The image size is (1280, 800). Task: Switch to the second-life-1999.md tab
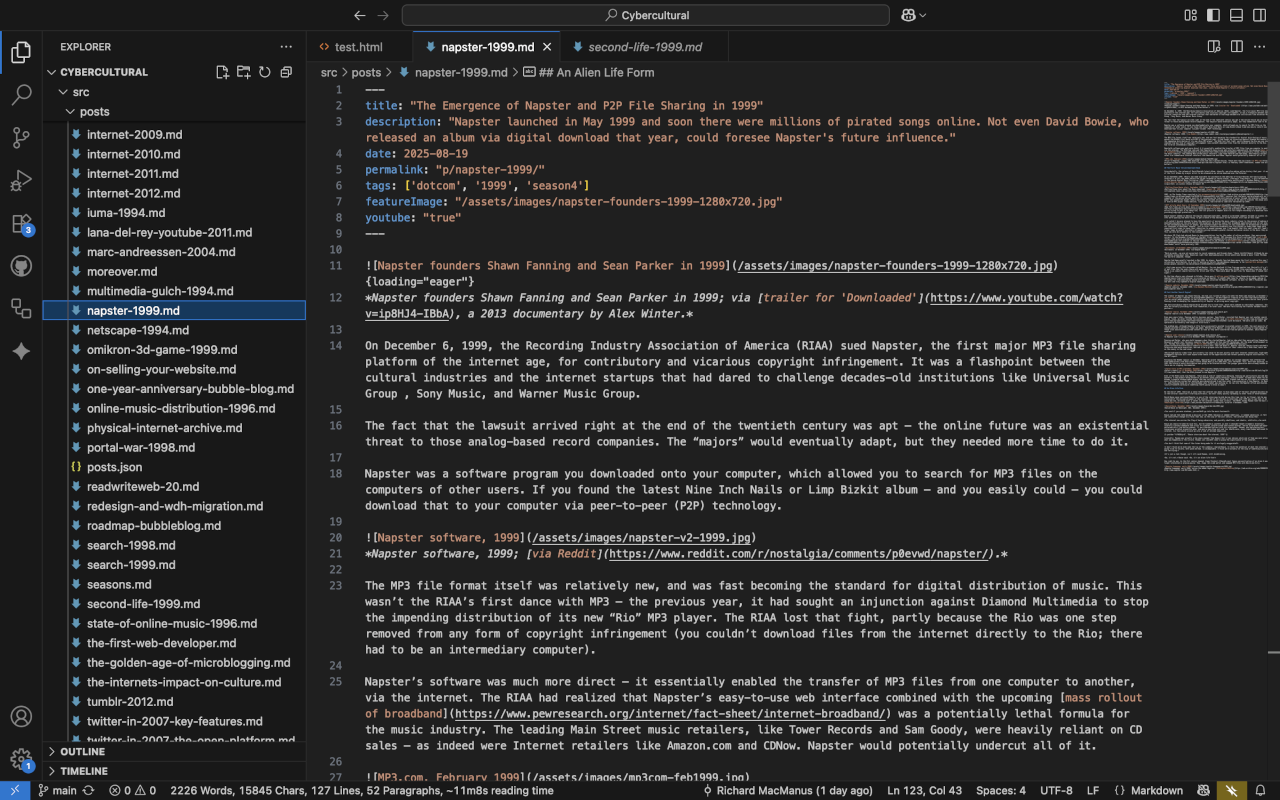click(x=644, y=47)
